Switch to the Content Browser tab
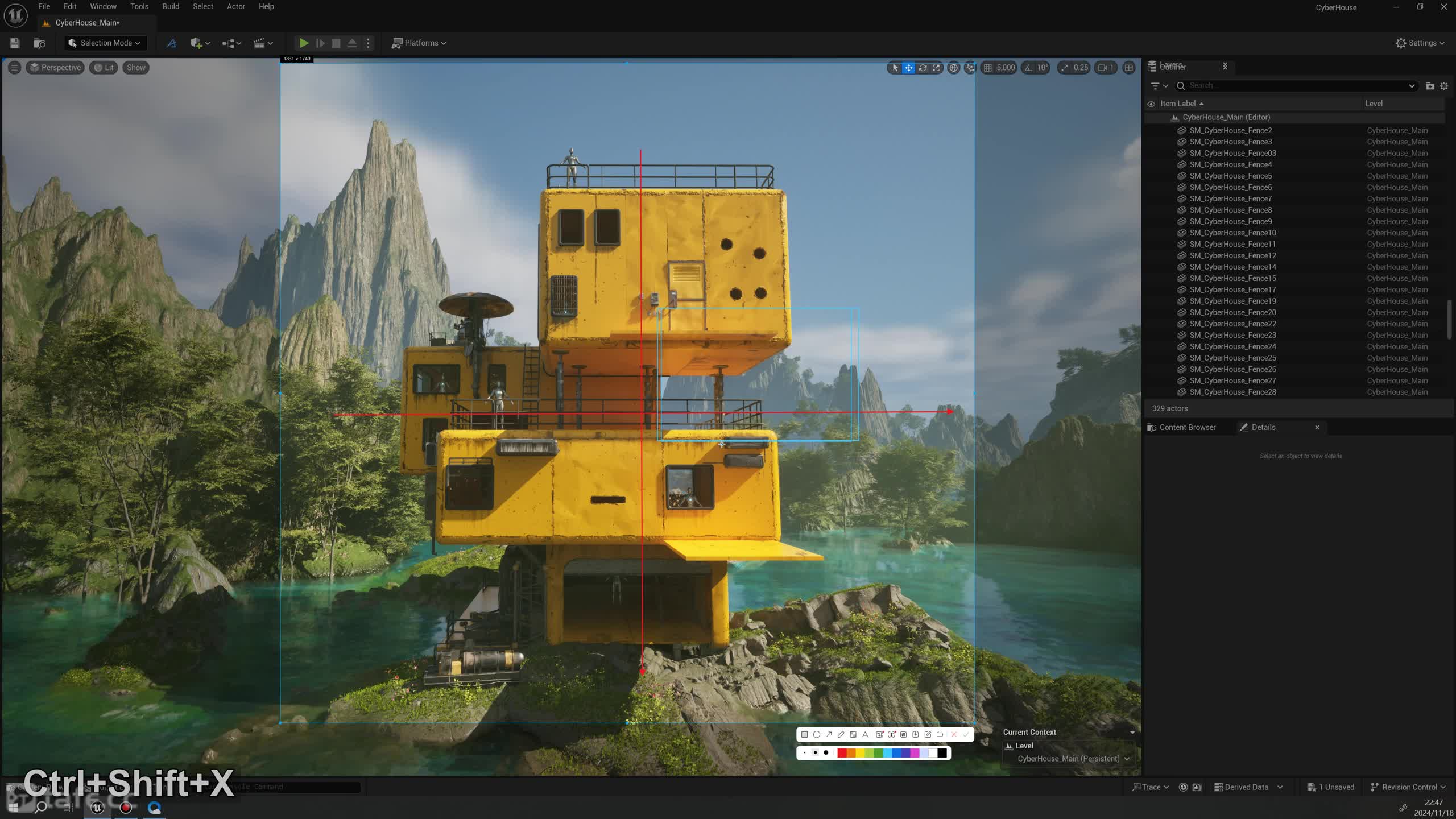 (x=1182, y=428)
